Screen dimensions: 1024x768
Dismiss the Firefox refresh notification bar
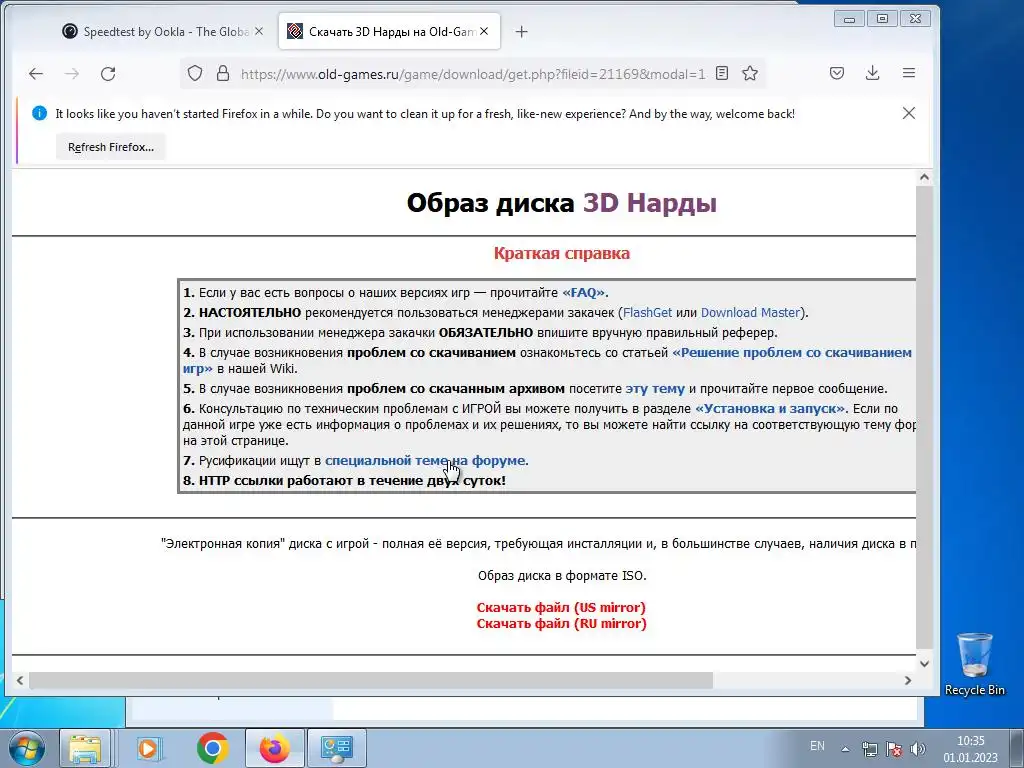pos(908,113)
